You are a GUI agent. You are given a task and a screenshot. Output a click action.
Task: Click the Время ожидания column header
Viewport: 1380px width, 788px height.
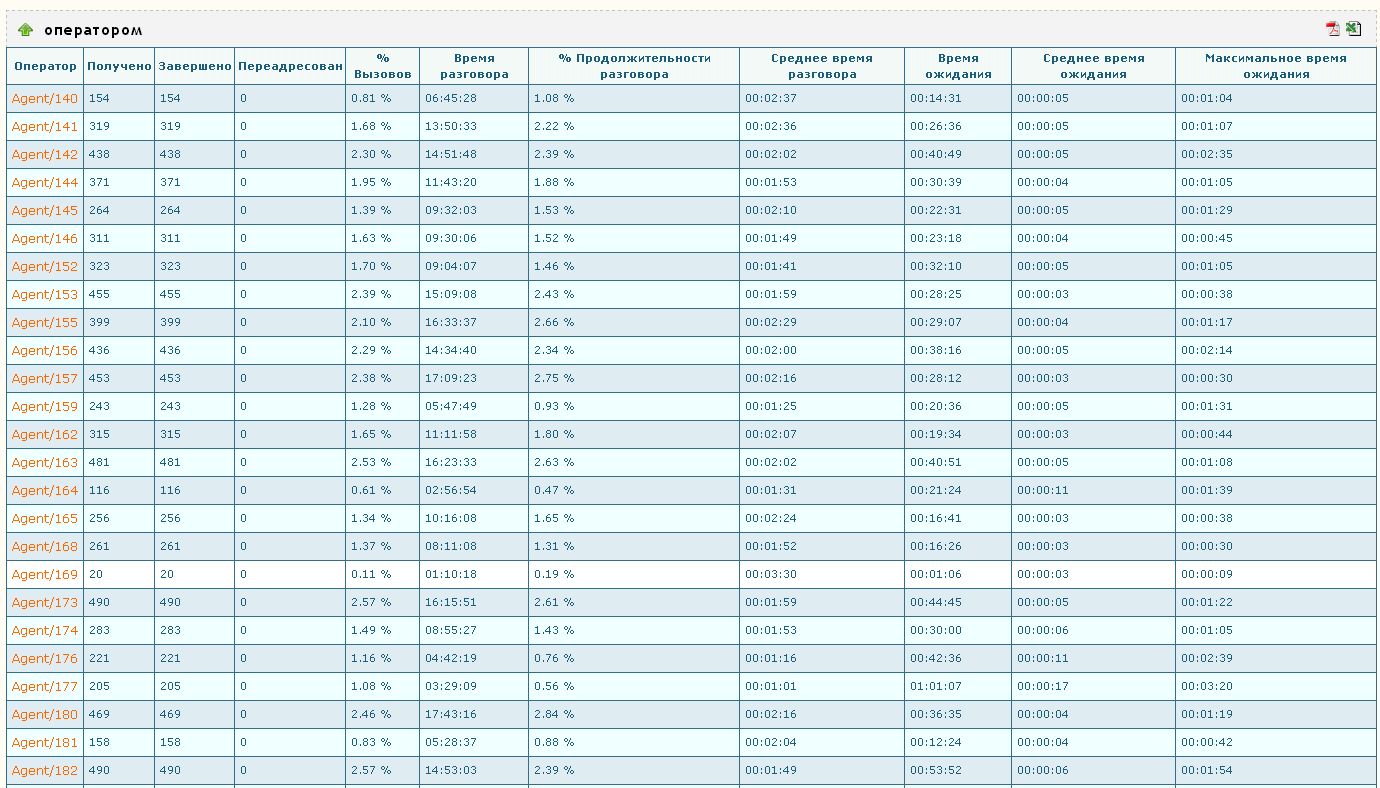[x=958, y=66]
